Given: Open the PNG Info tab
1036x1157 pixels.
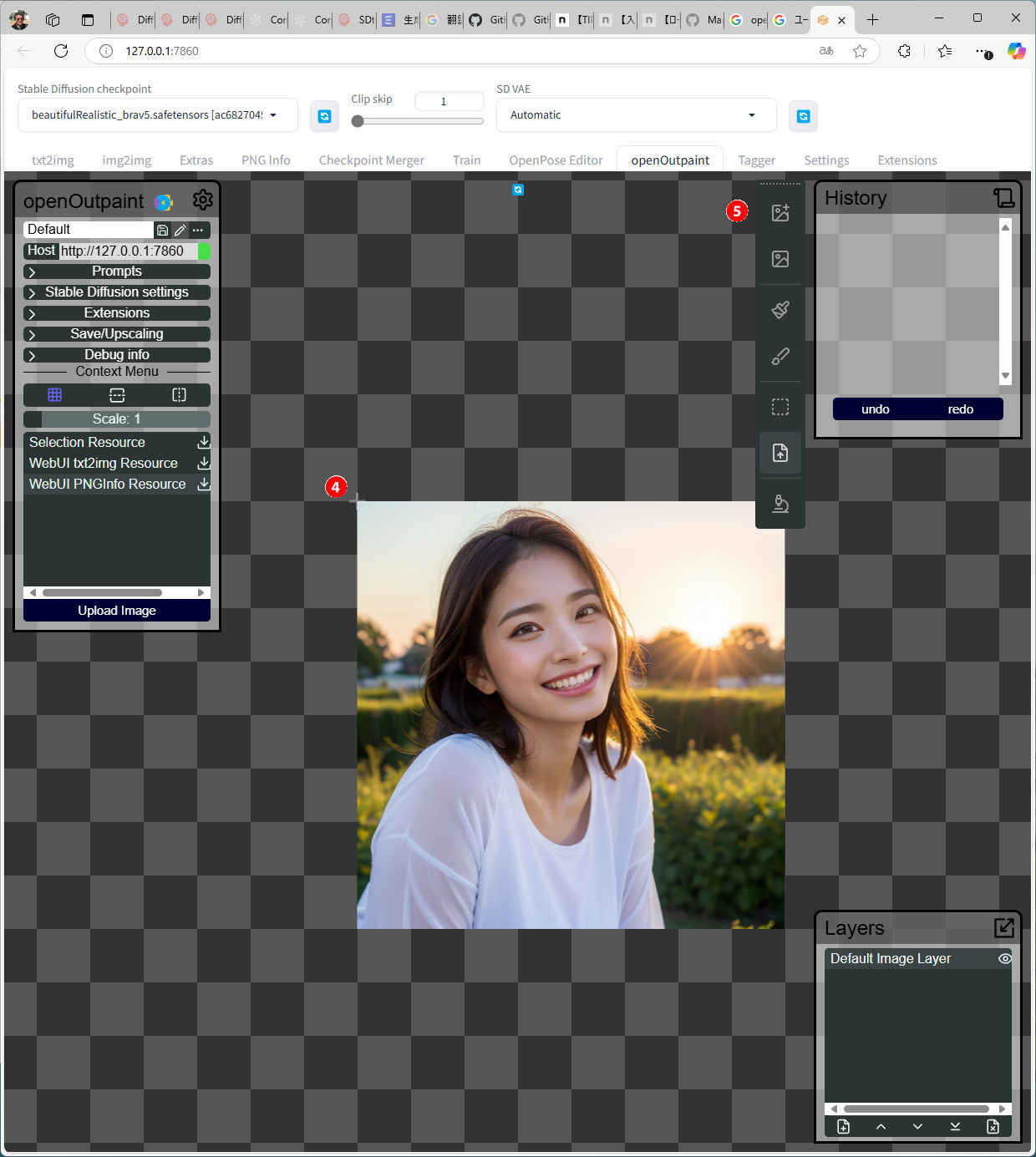Looking at the screenshot, I should (x=266, y=160).
